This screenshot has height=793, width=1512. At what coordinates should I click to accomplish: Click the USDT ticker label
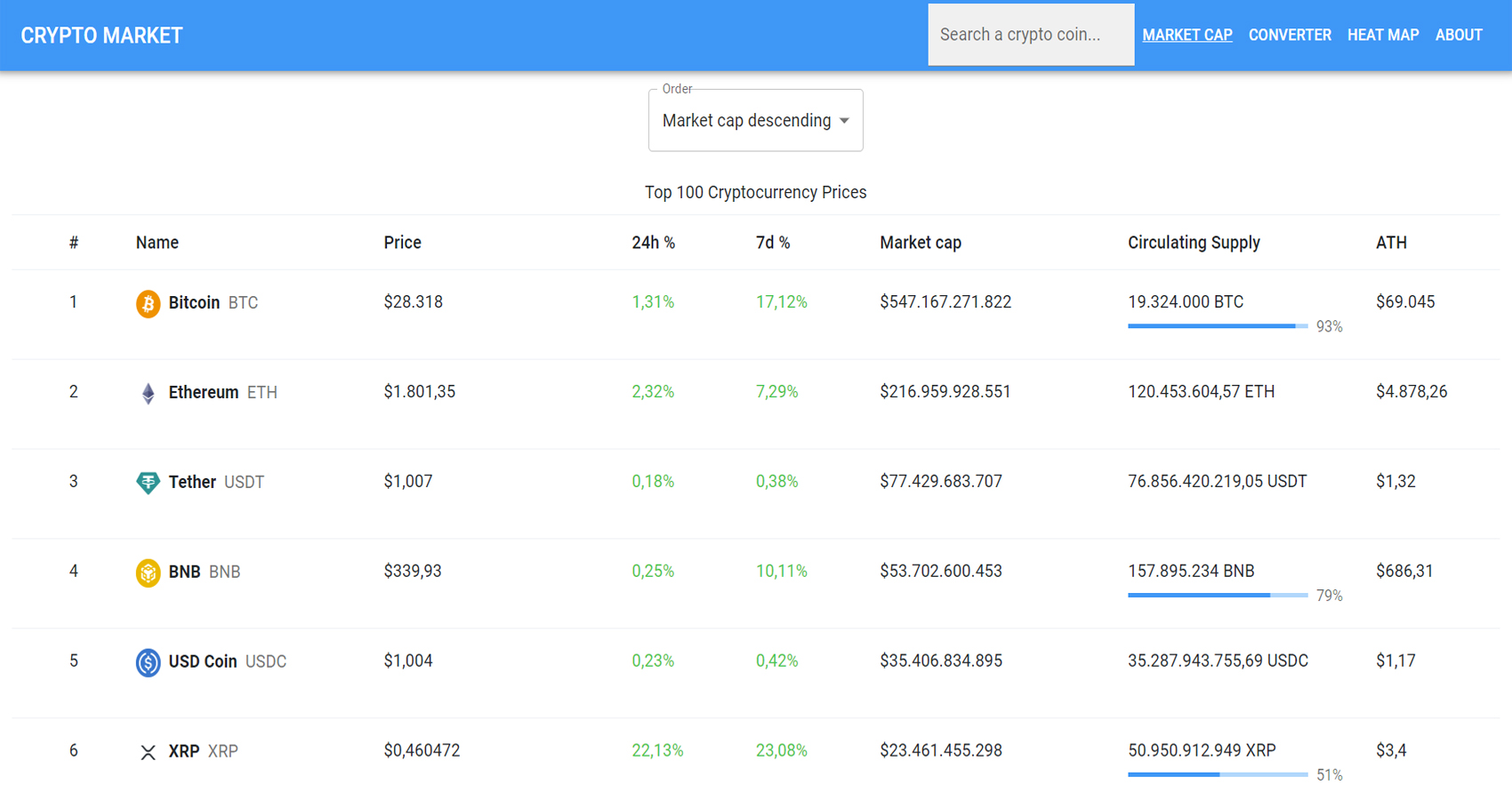(244, 483)
